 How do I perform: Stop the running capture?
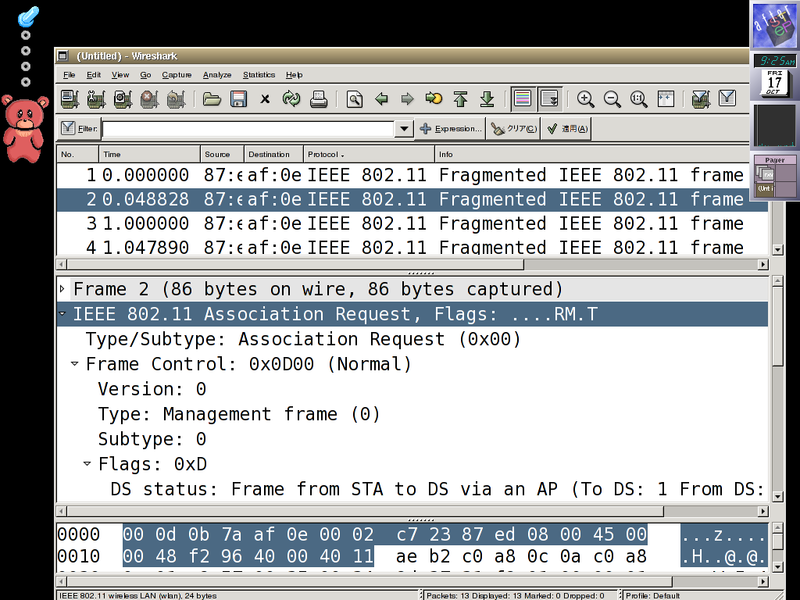149,98
